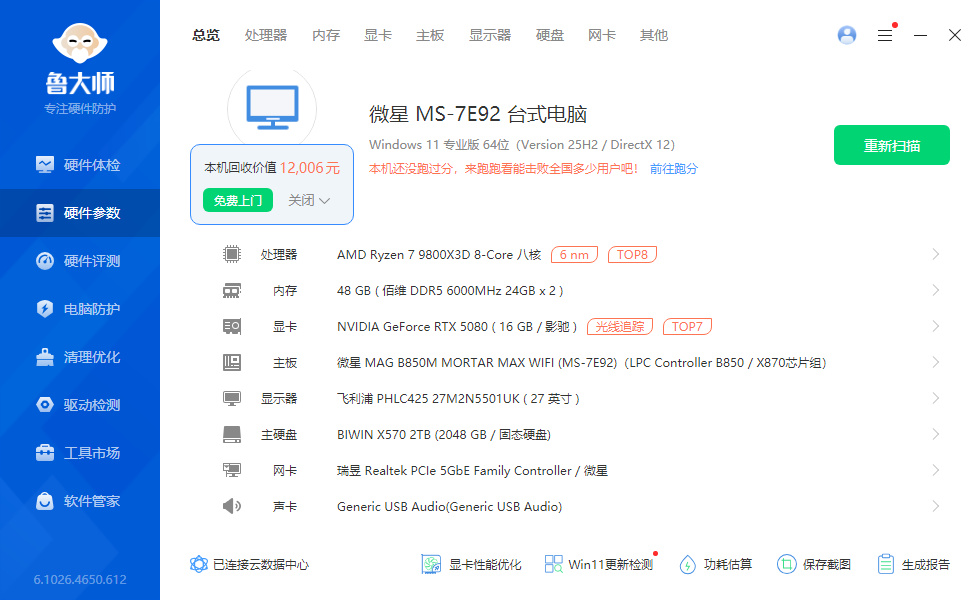Switch to the top 内存 tab
The width and height of the screenshot is (980, 600).
click(326, 36)
